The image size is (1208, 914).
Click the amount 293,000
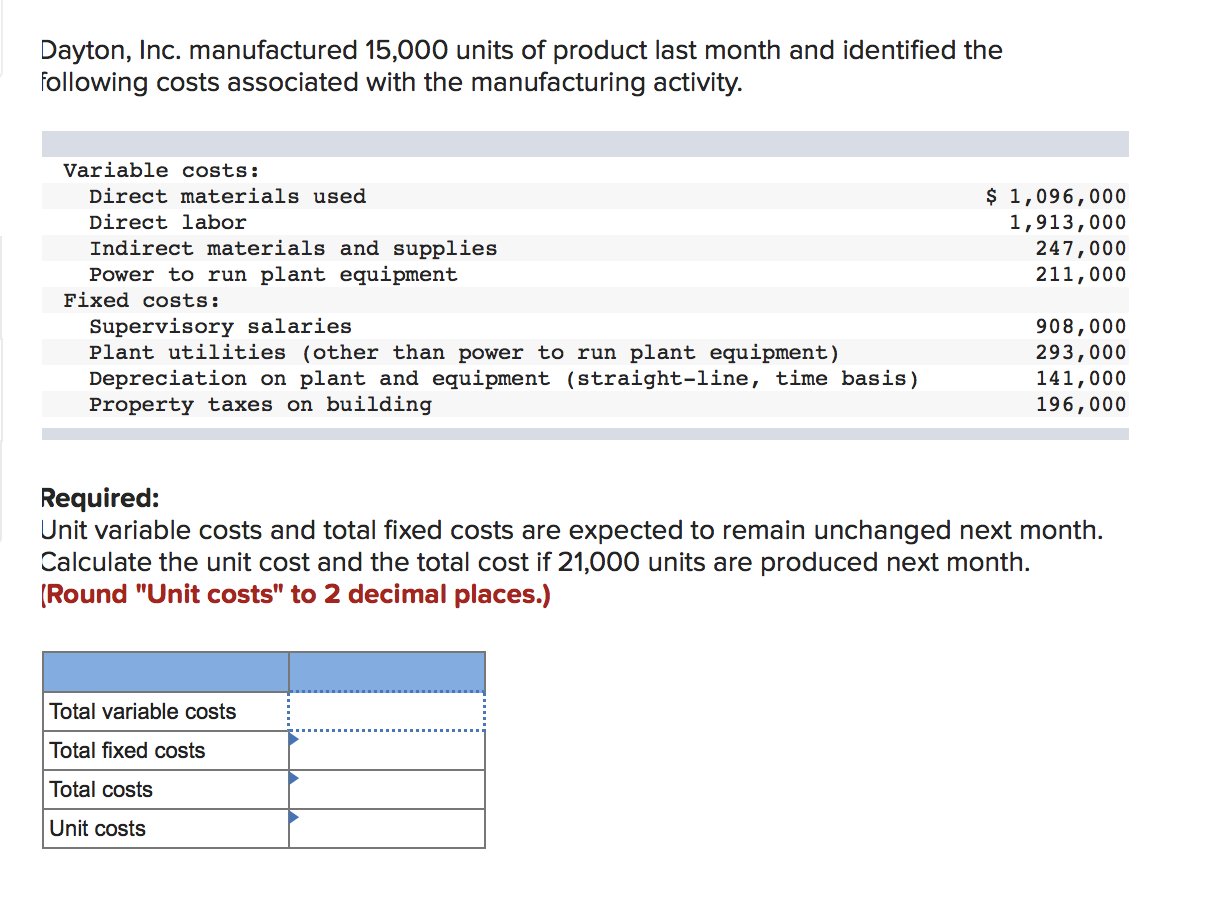click(x=1081, y=352)
